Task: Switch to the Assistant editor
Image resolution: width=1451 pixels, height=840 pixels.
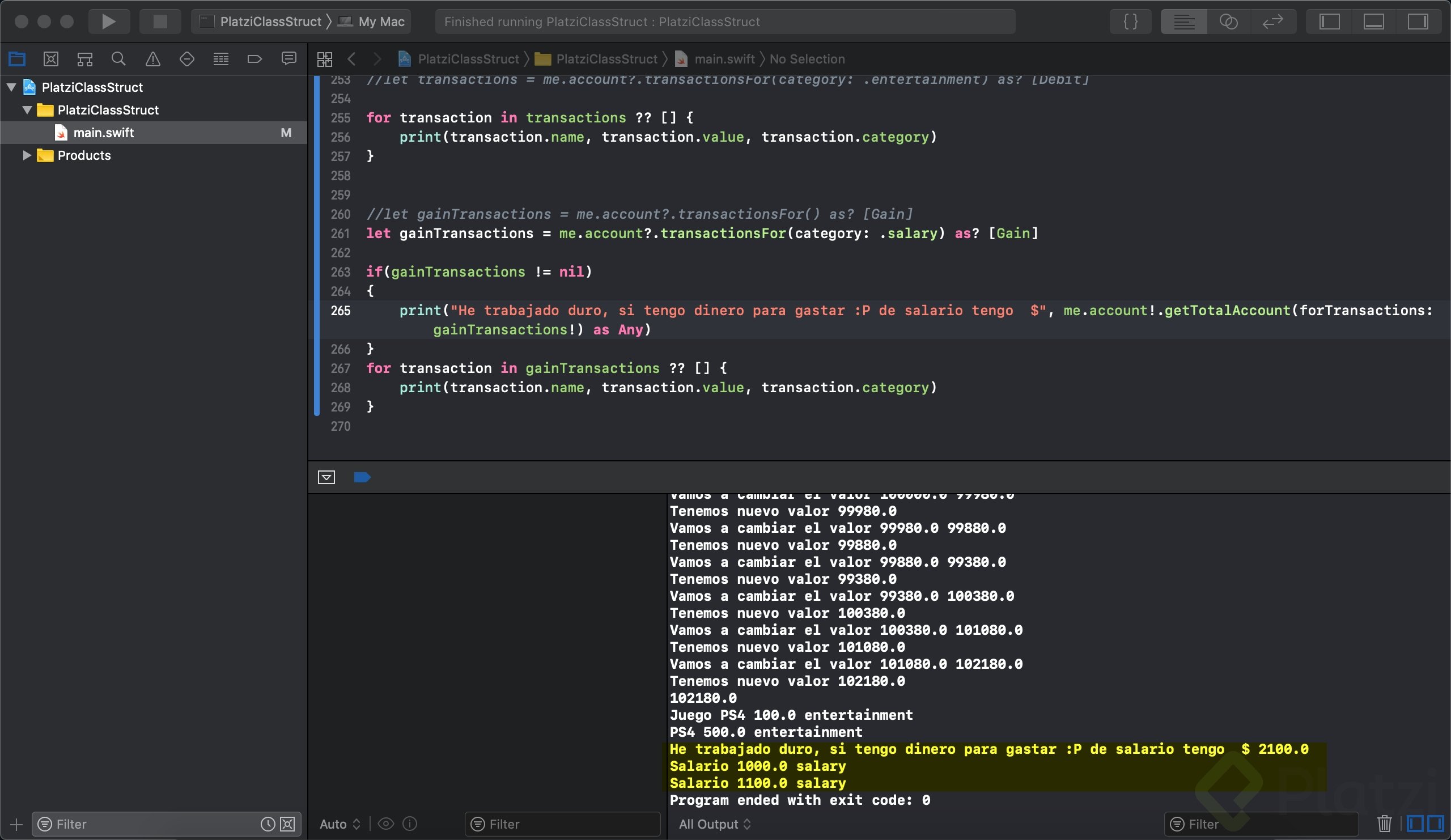Action: click(x=1228, y=22)
